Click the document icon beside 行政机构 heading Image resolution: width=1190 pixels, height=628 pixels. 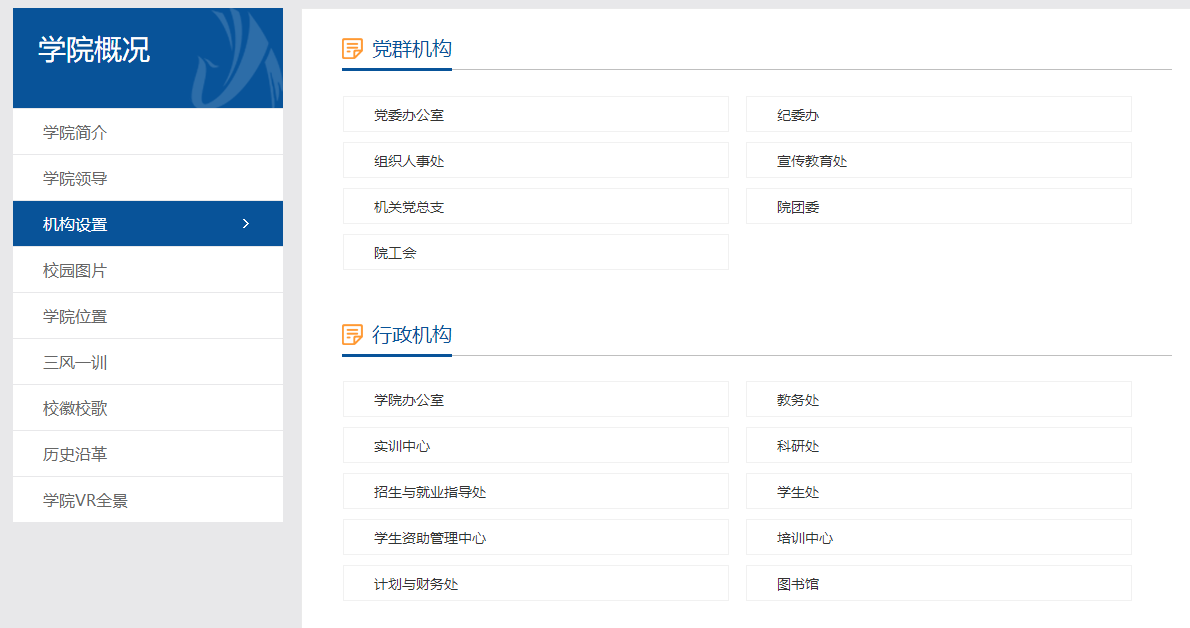pos(352,334)
